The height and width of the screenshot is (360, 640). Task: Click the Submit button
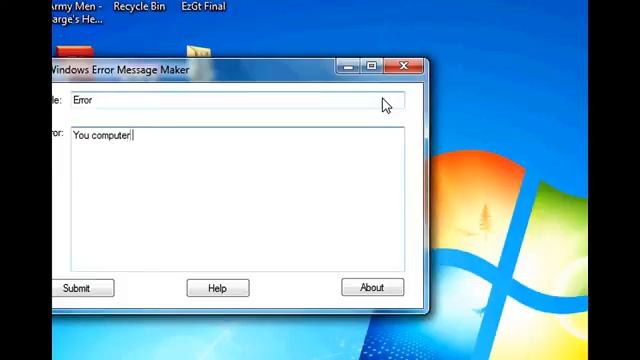(83, 288)
